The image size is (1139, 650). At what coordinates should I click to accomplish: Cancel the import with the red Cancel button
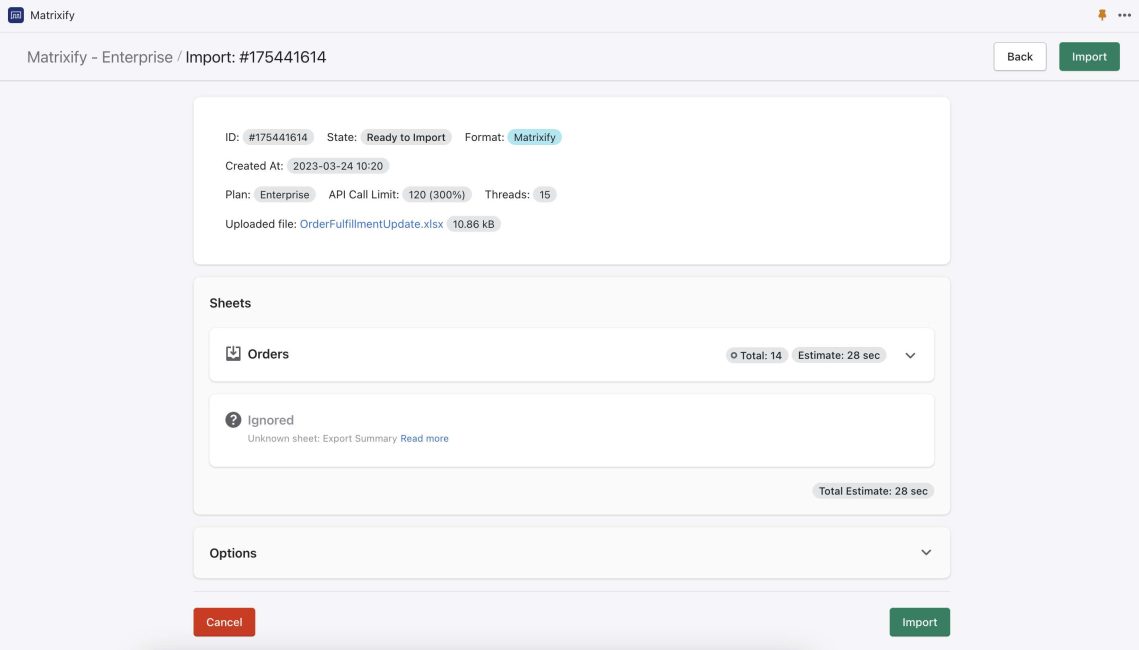(x=224, y=621)
